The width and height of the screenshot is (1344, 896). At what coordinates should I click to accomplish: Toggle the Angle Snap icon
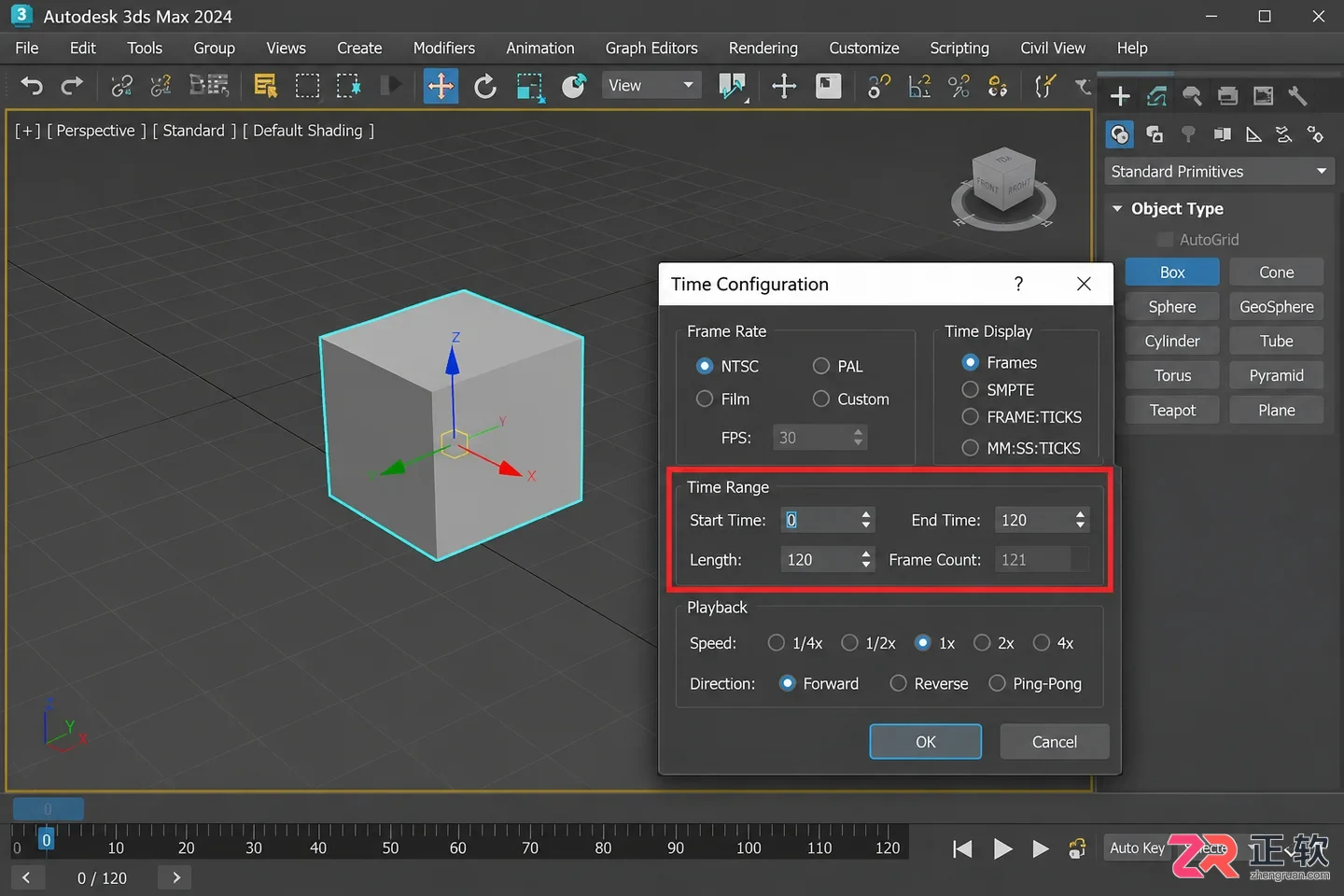[919, 86]
